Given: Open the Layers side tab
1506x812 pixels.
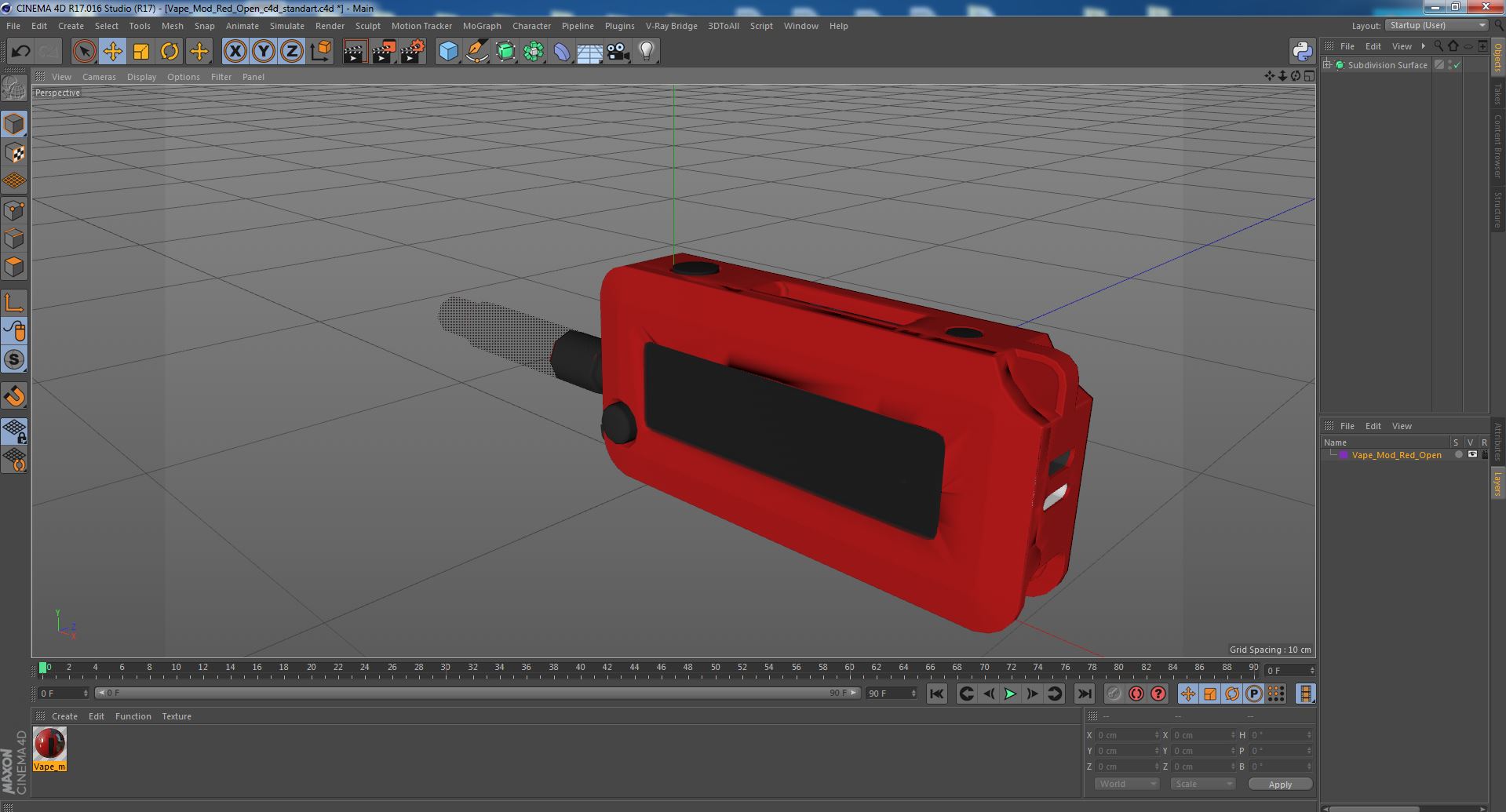Looking at the screenshot, I should point(1497,483).
